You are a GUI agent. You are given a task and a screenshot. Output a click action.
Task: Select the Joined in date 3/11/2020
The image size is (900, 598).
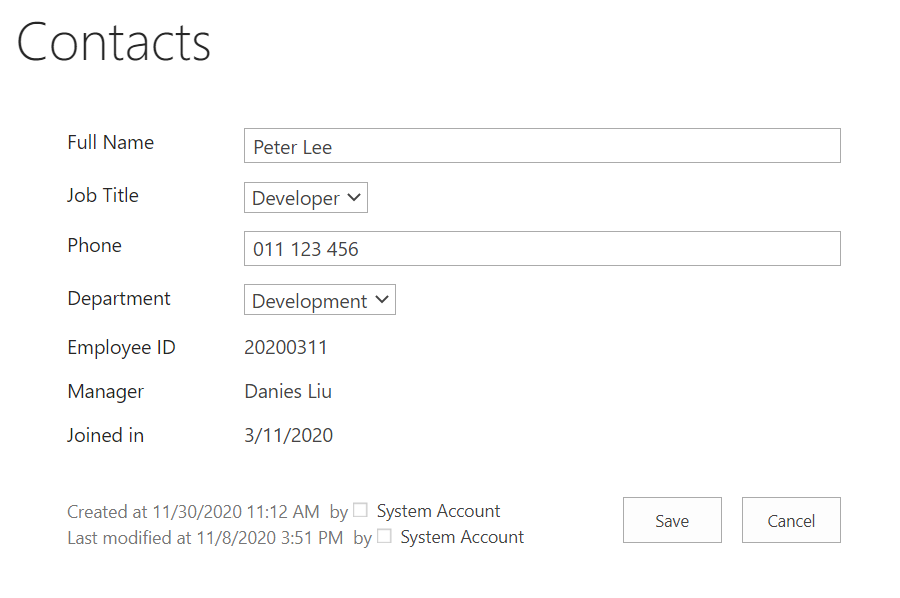(x=289, y=436)
